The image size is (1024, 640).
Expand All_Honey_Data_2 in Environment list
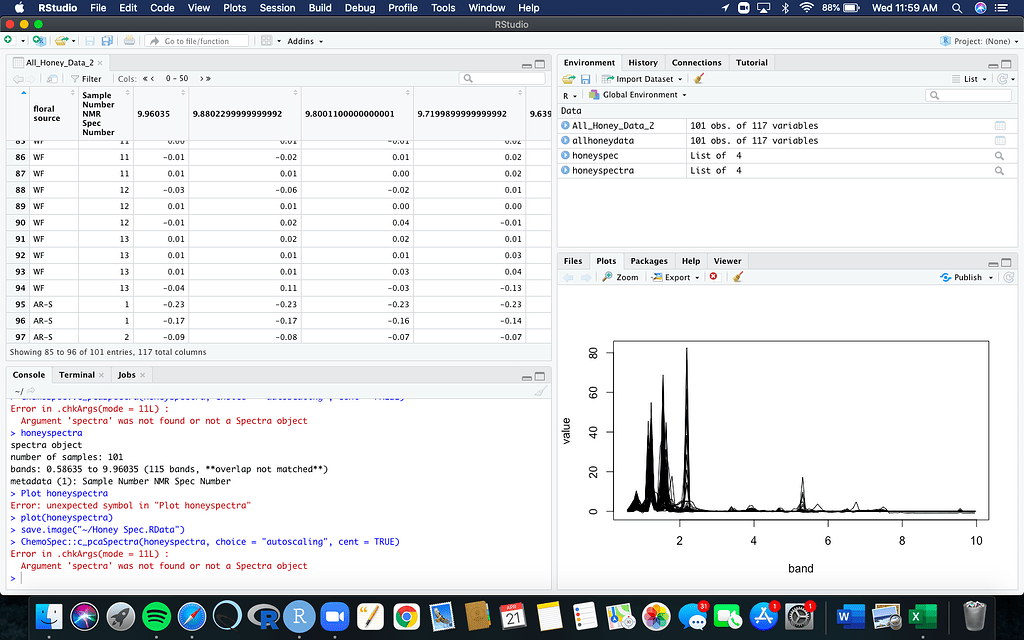(565, 125)
